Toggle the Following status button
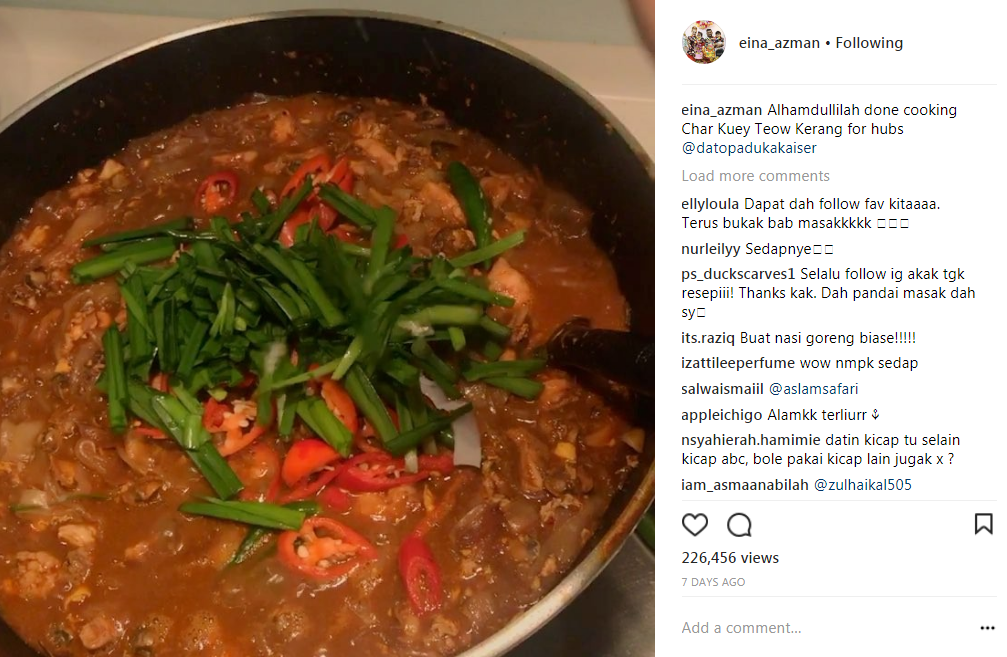 pyautogui.click(x=869, y=43)
